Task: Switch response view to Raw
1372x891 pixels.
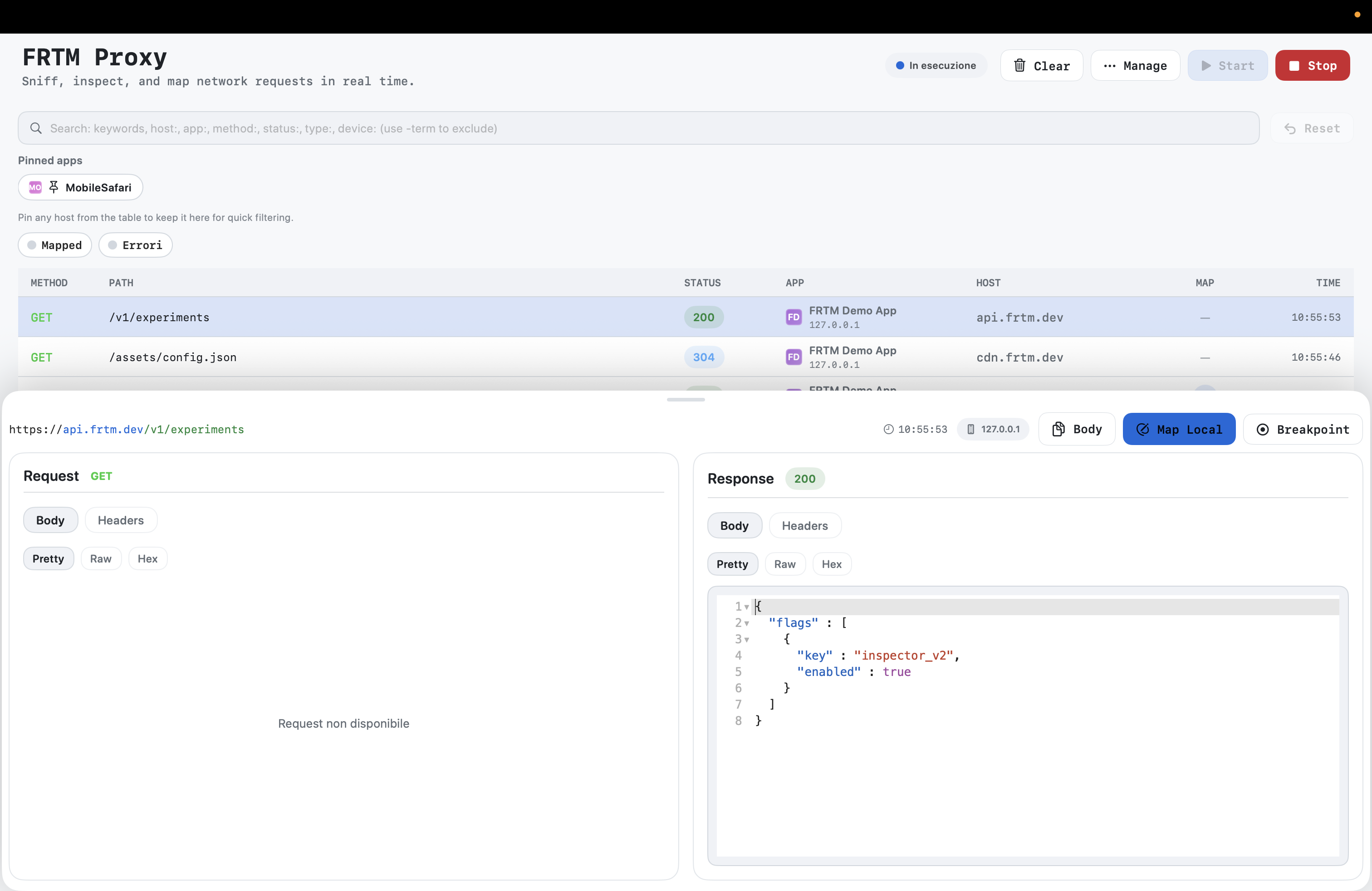Action: coord(784,563)
